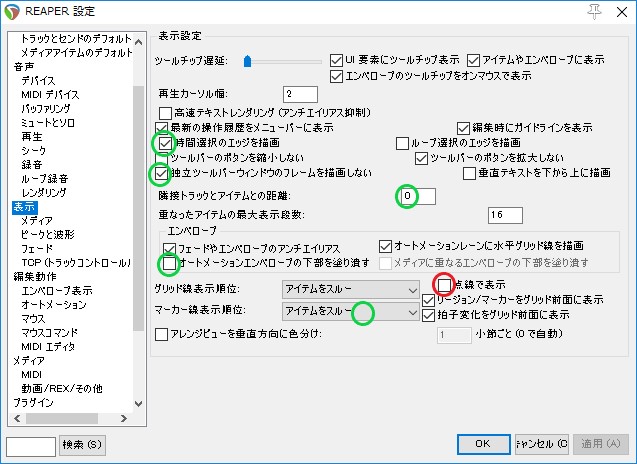
Task: Select フェード in settings tree
Action: tap(37, 249)
